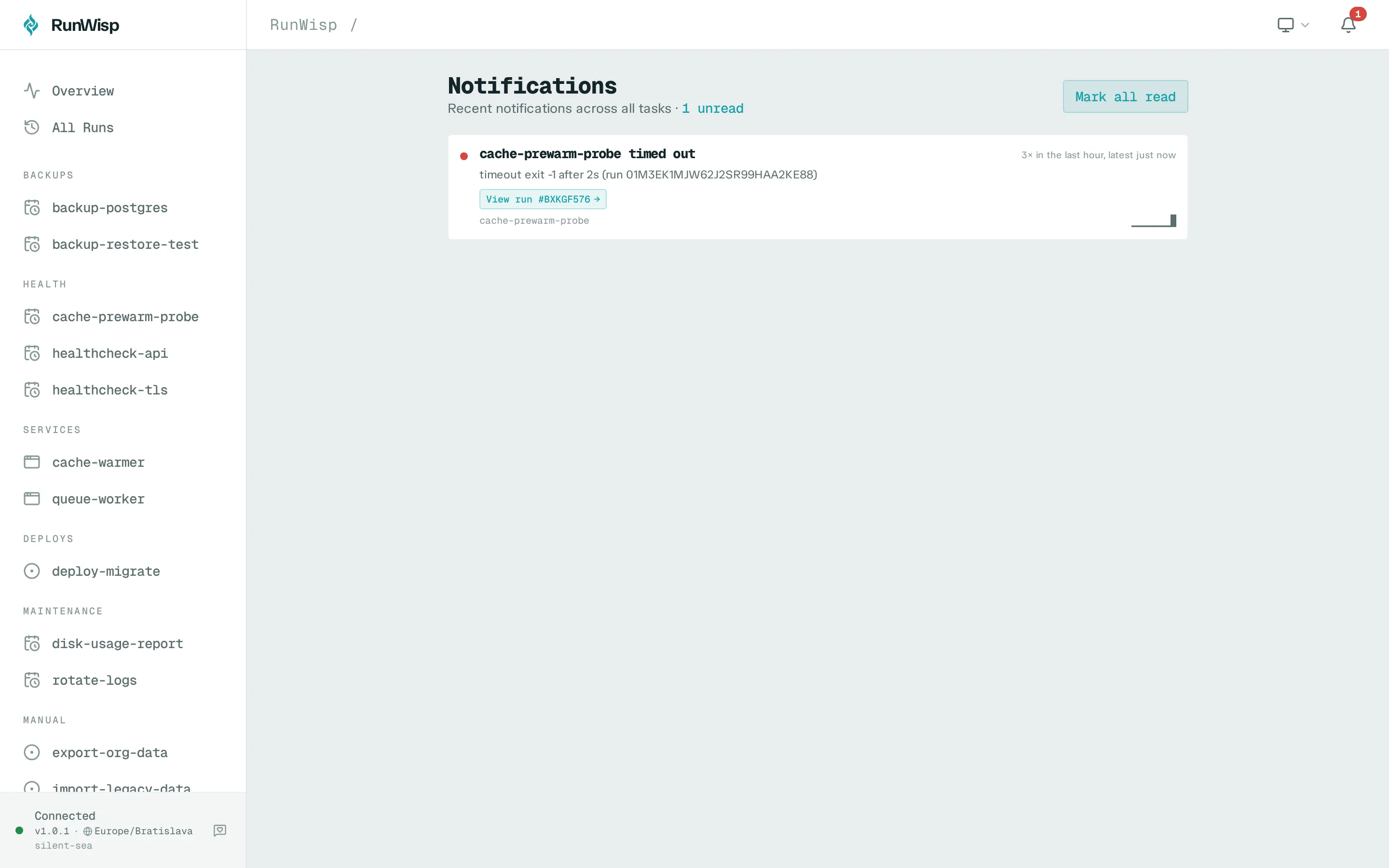
Task: Click the small cache-prewarm-probe task label under notification
Action: [534, 220]
